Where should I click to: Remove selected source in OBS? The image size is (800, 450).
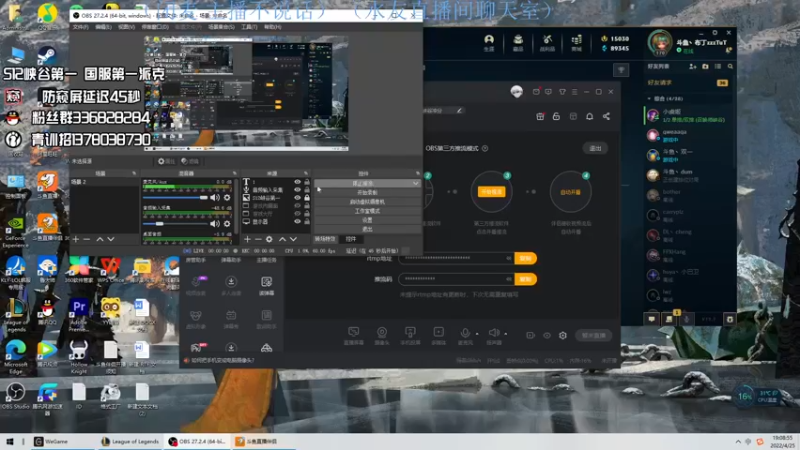258,239
